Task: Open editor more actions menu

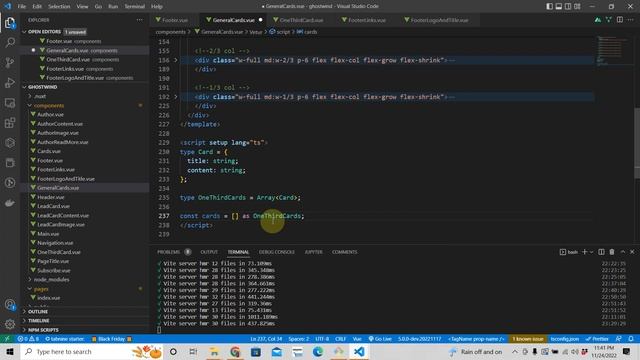Action: [631, 20]
